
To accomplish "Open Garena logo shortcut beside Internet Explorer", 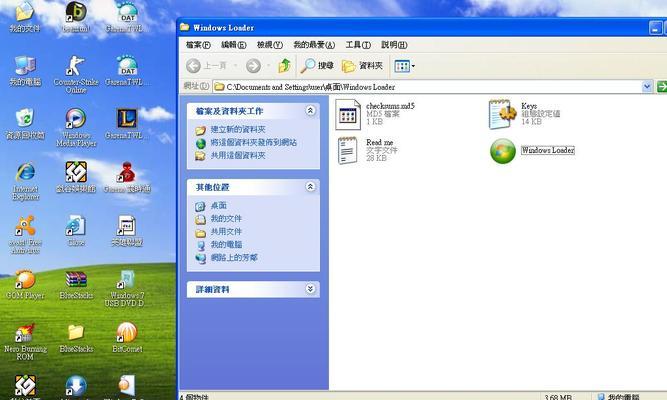I will [76, 177].
